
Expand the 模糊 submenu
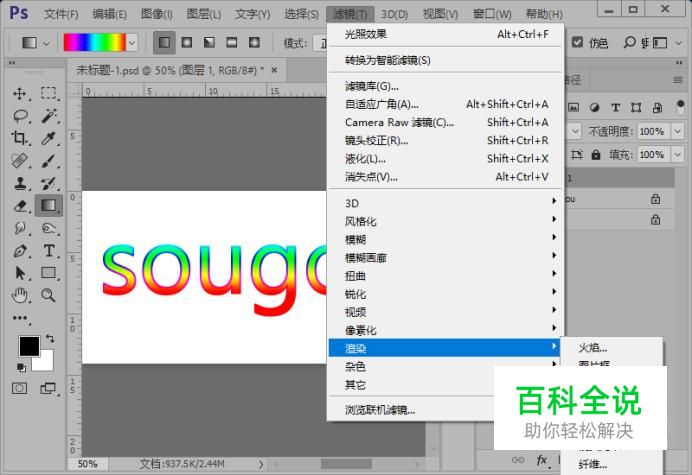446,239
